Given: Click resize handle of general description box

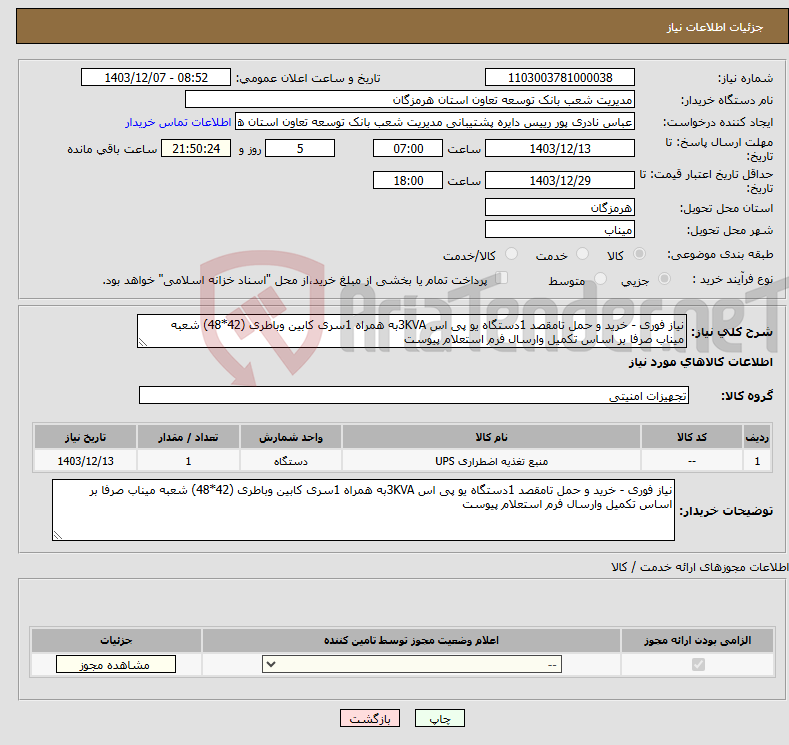Looking at the screenshot, I should [143, 343].
